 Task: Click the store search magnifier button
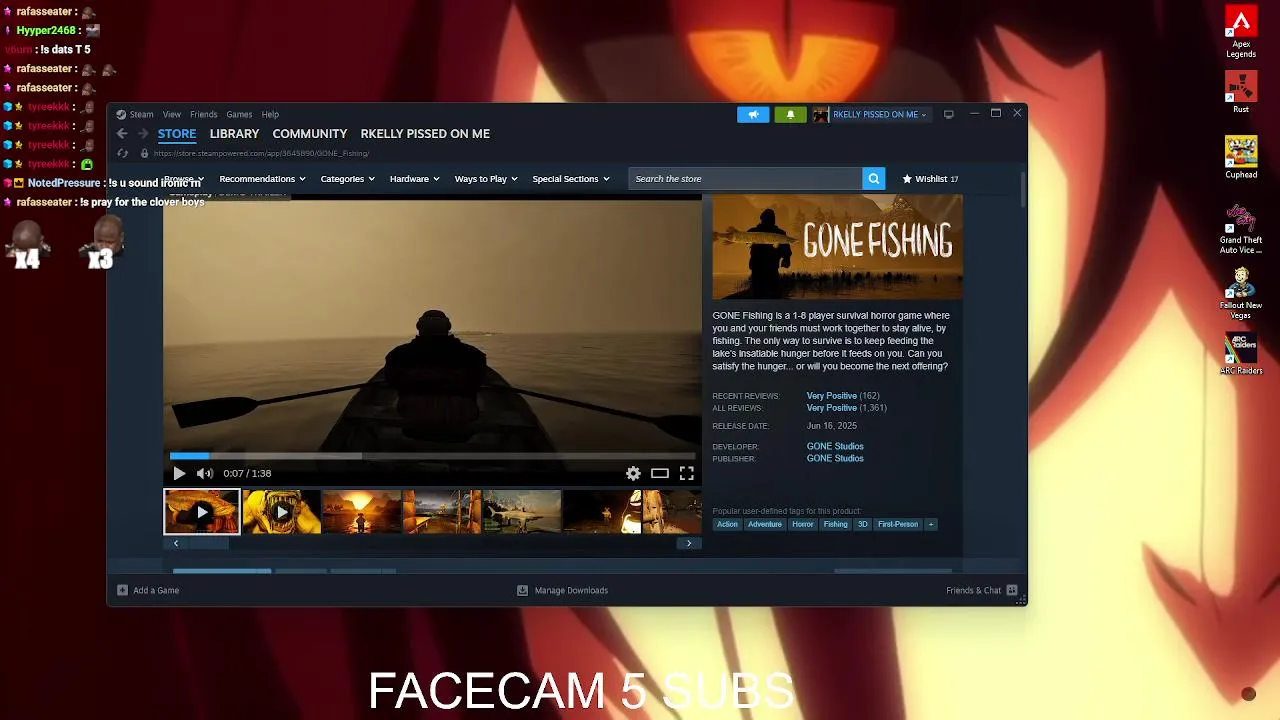(x=874, y=179)
